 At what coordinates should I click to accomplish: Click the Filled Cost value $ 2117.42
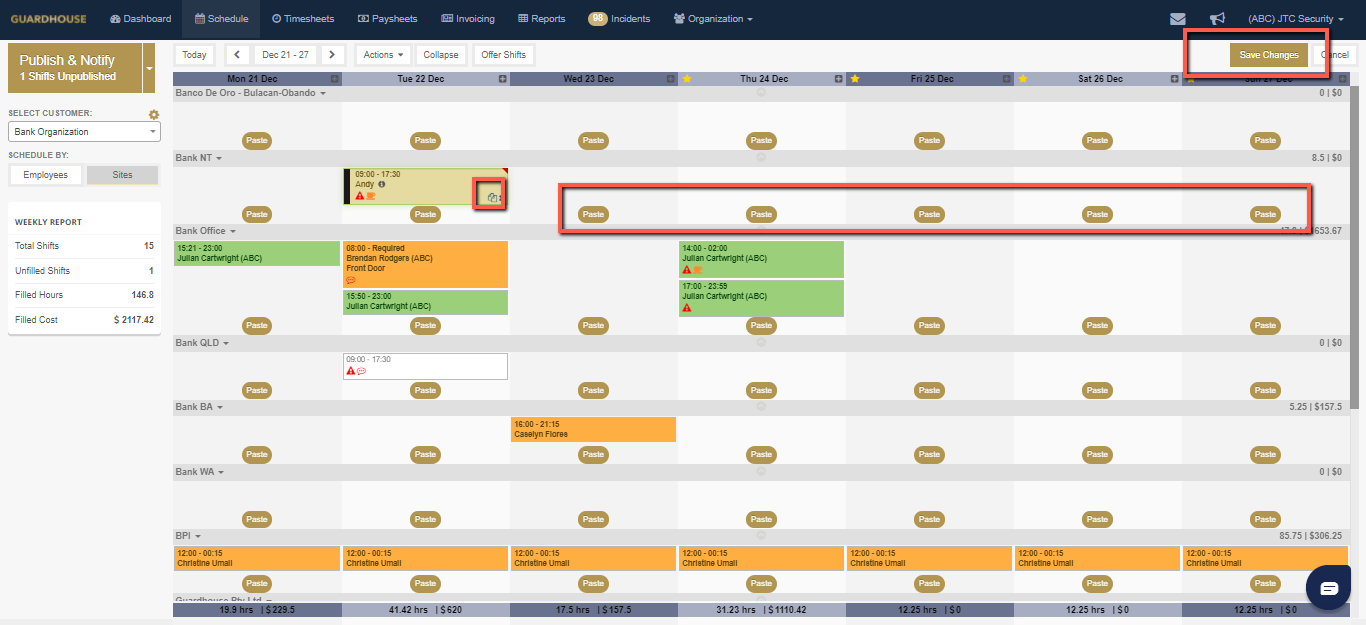[x=134, y=320]
